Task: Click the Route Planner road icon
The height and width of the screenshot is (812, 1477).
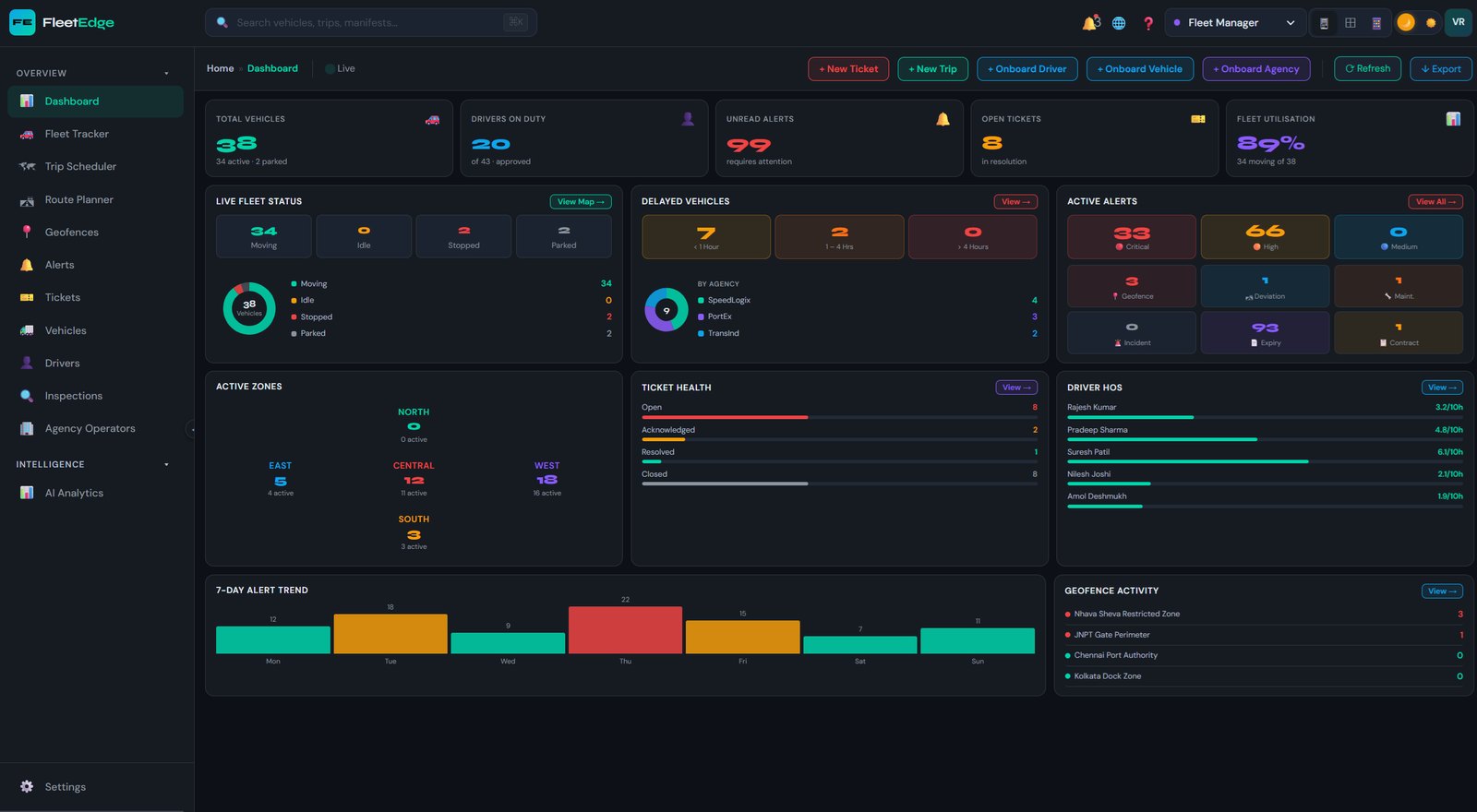Action: [27, 199]
